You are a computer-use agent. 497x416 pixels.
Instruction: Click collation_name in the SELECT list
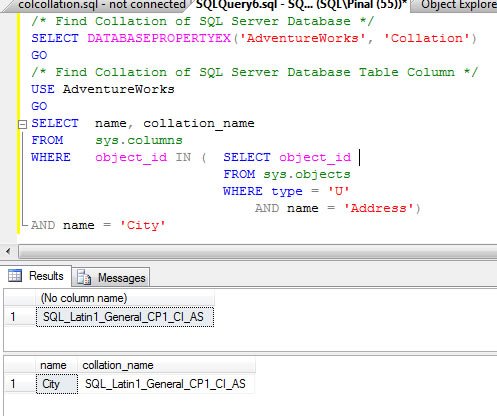pyautogui.click(x=199, y=123)
